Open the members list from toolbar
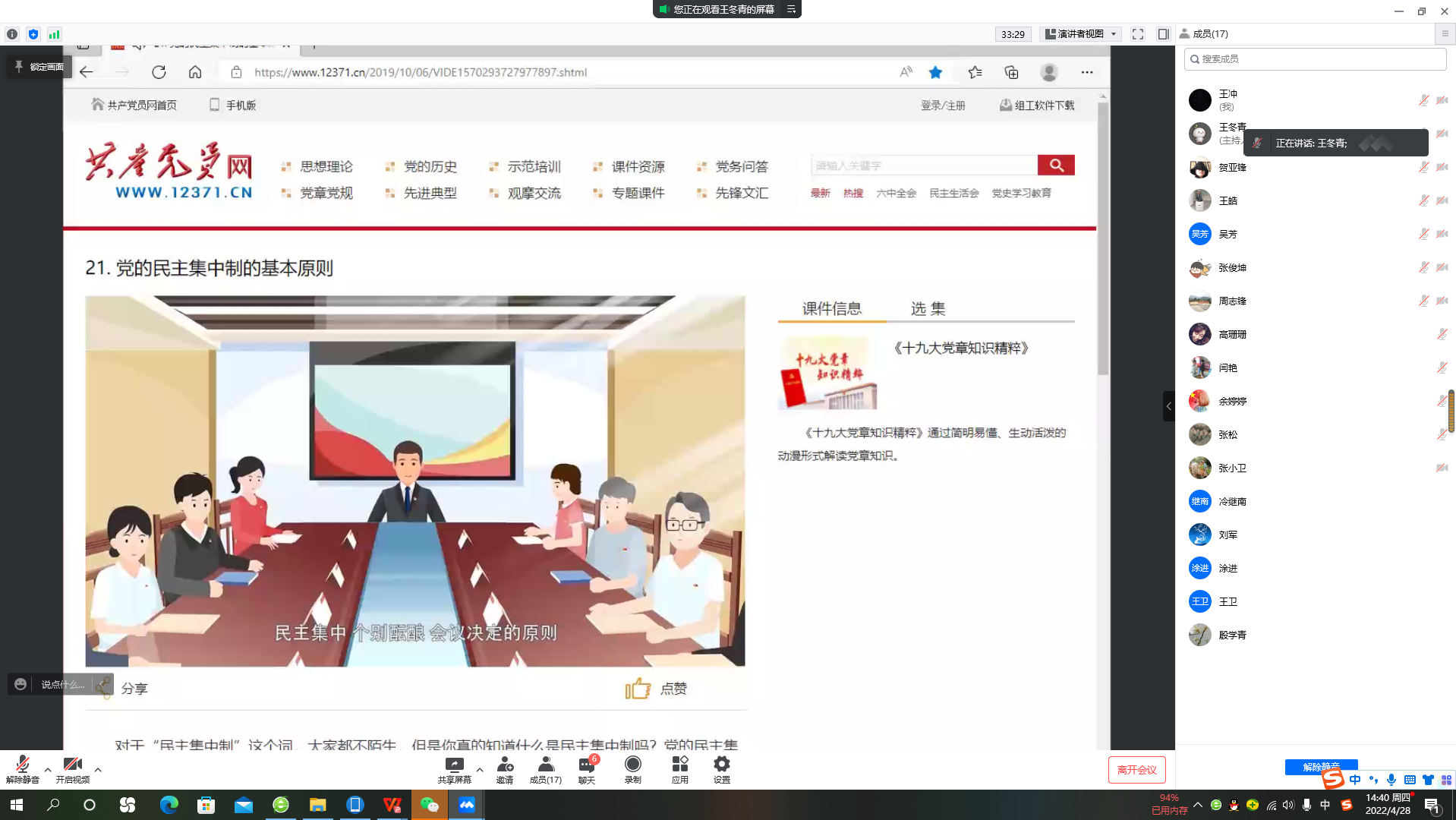1456x820 pixels. (545, 768)
